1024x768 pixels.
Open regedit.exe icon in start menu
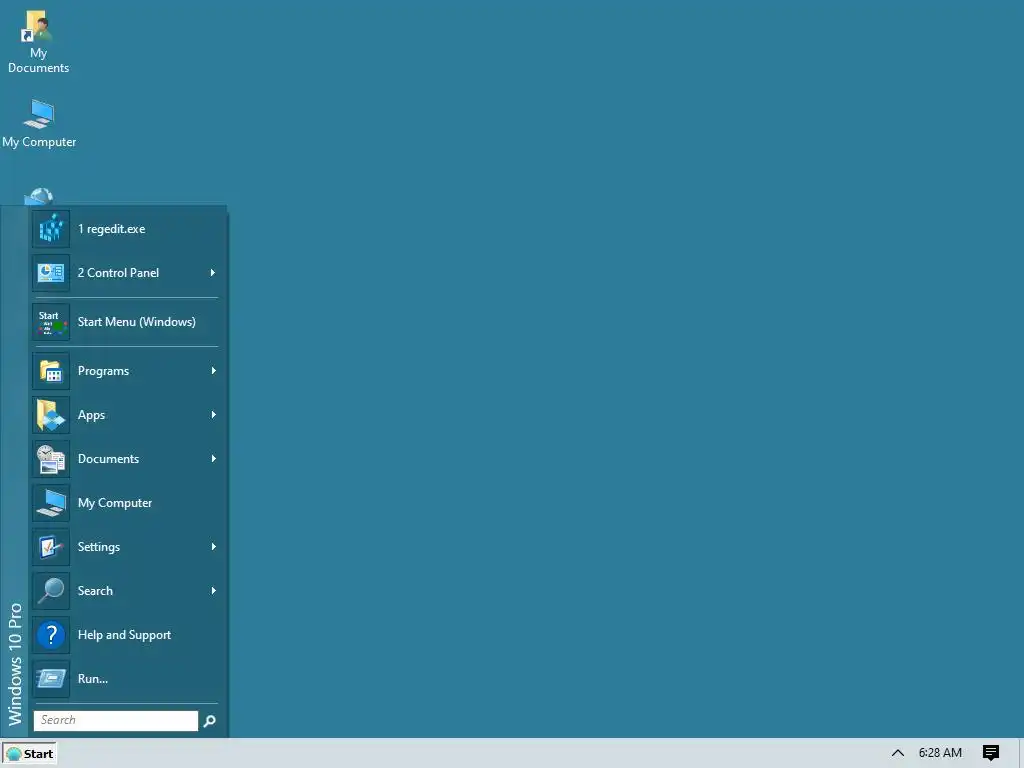pyautogui.click(x=51, y=229)
